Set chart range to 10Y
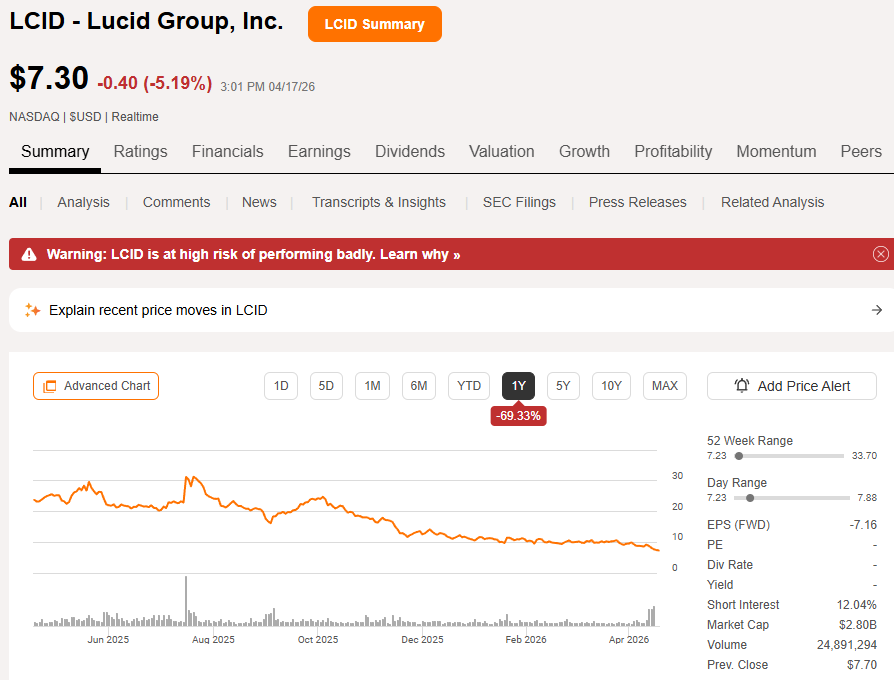The height and width of the screenshot is (680, 894). [x=611, y=386]
